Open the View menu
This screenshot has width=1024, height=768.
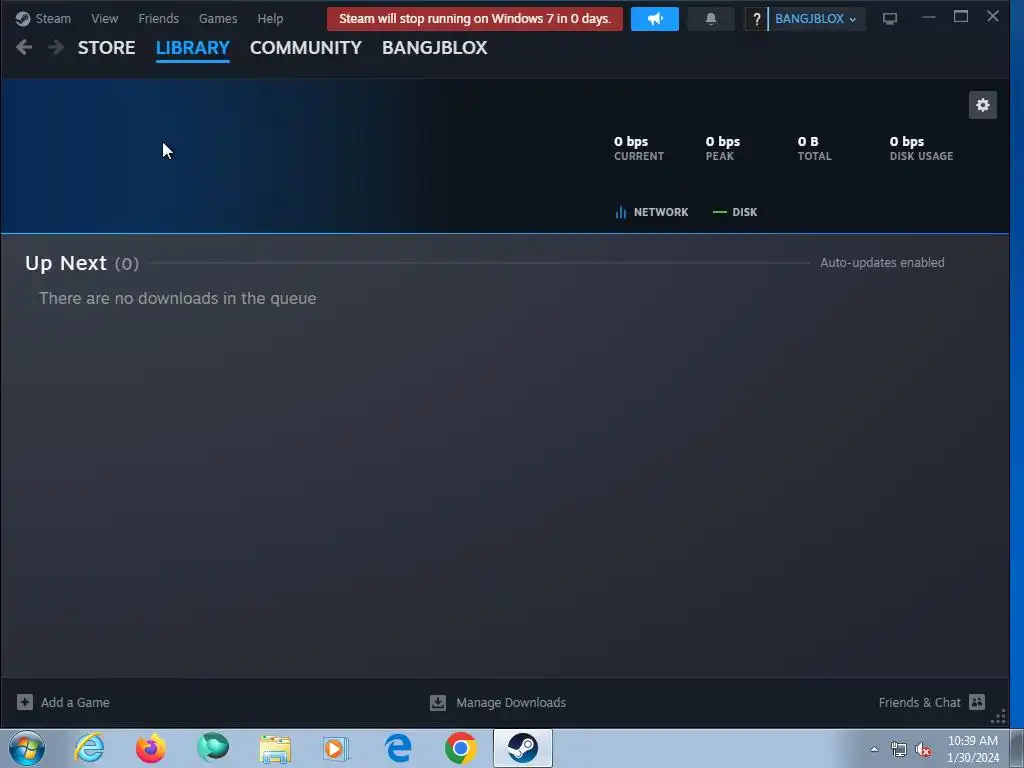point(104,18)
